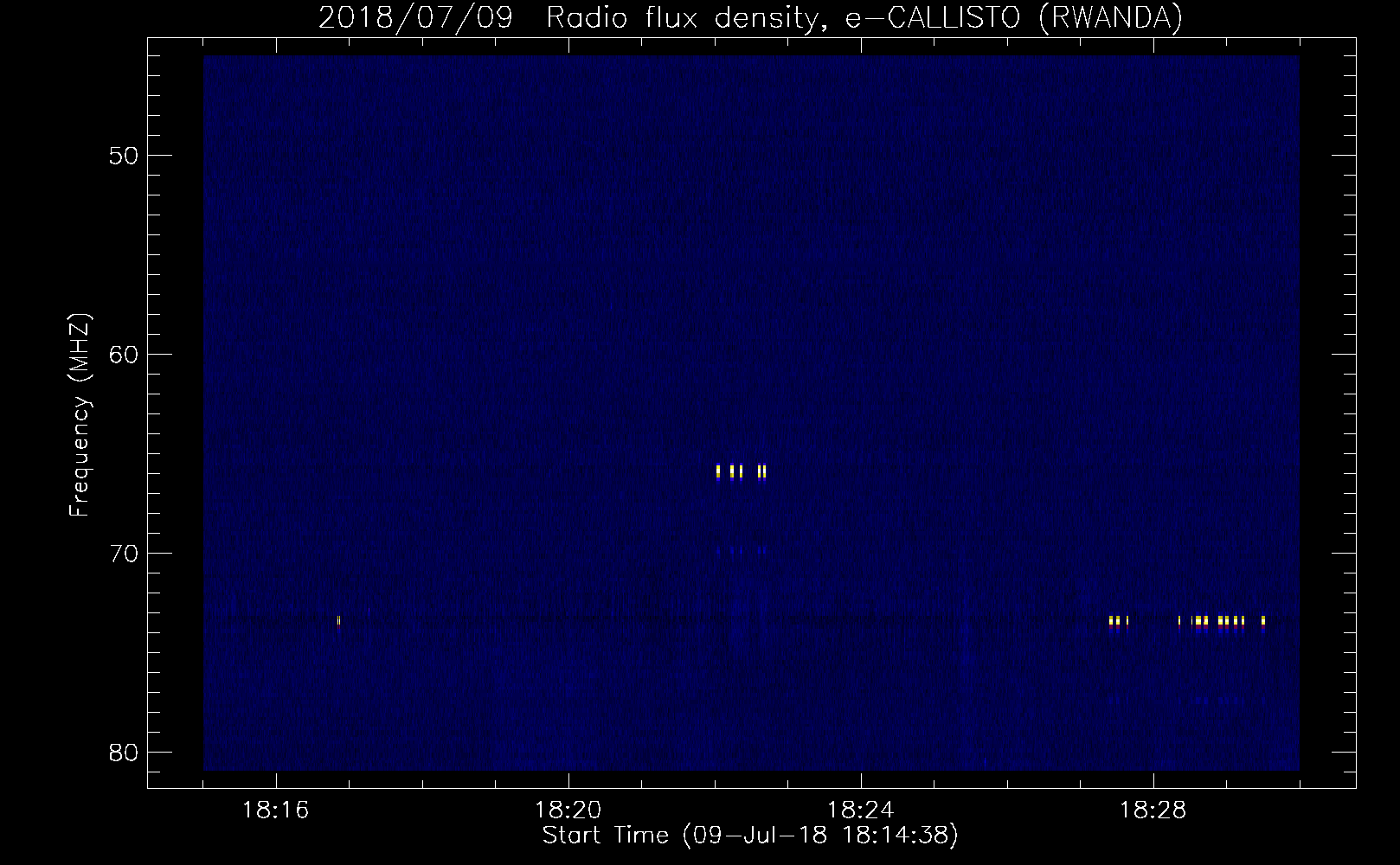Viewport: 1400px width, 865px height.
Task: Click the isolated burst marker near 18:17
Action: (x=339, y=622)
